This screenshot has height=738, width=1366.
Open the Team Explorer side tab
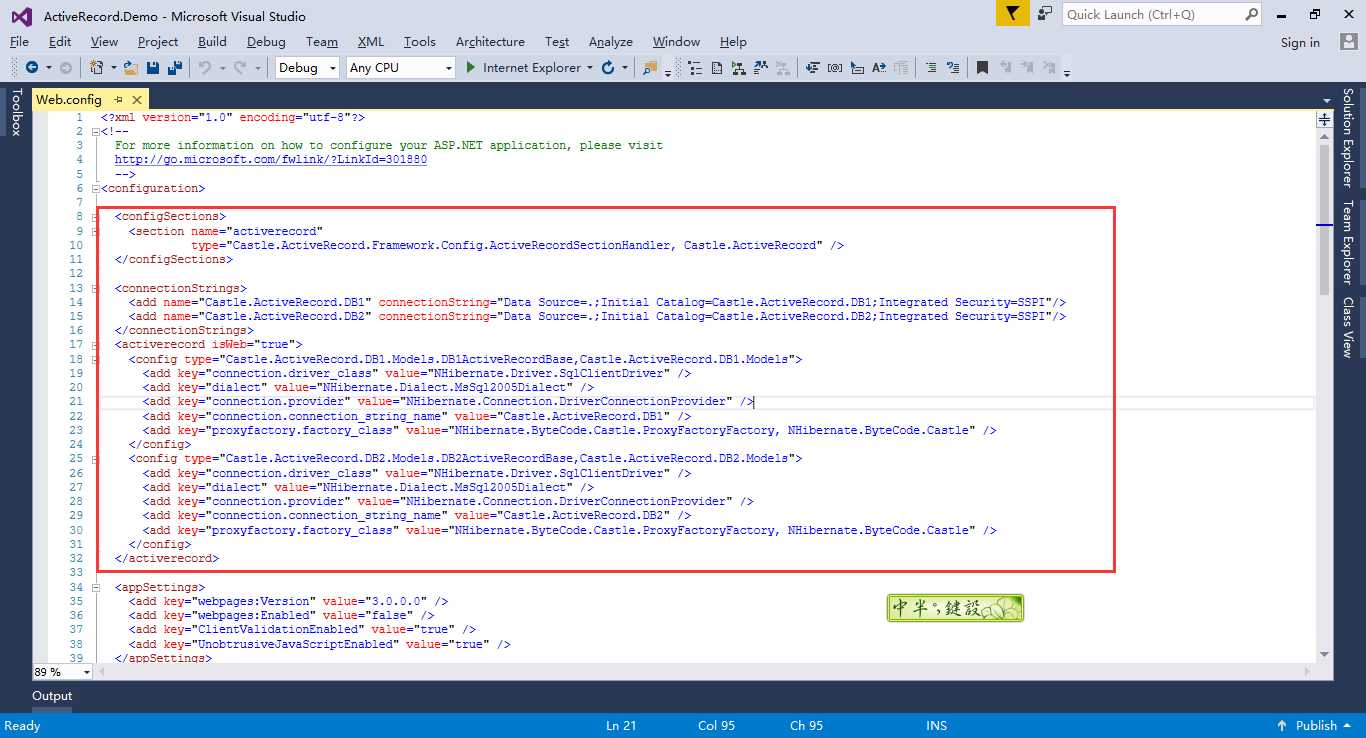pos(1348,241)
